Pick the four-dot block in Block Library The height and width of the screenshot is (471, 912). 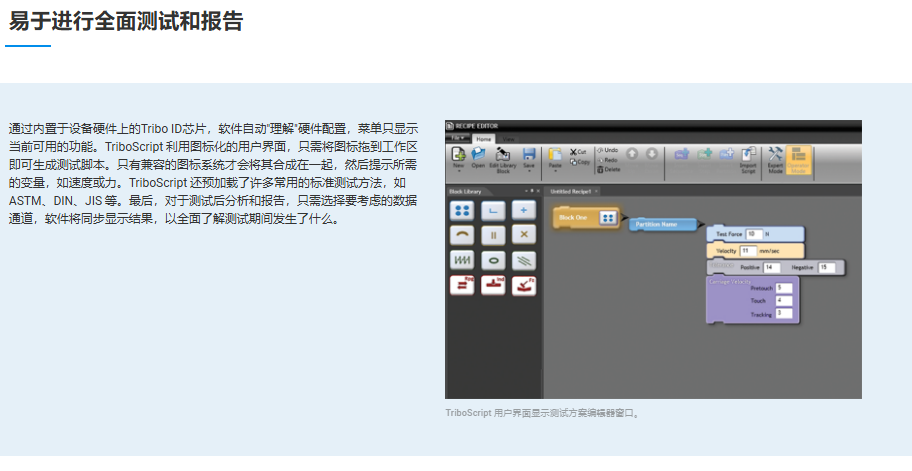(x=462, y=210)
